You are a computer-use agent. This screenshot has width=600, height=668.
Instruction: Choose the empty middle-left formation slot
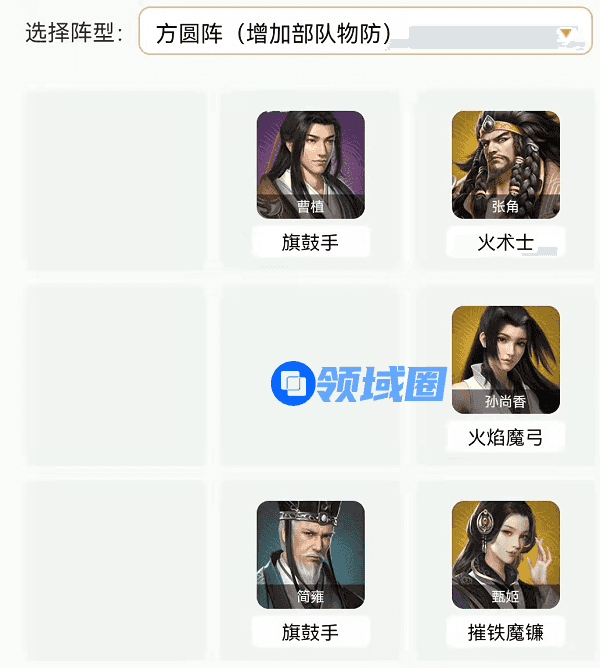click(x=116, y=376)
